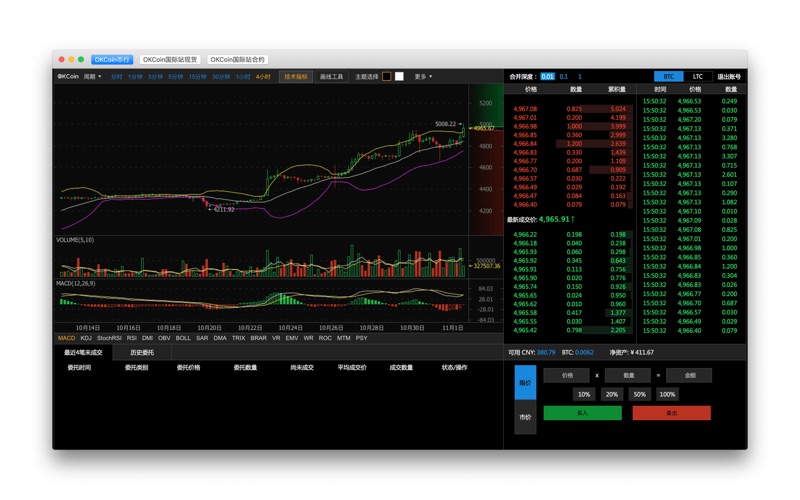Click the 金额 amount input field
The image size is (800, 500).
(x=689, y=376)
